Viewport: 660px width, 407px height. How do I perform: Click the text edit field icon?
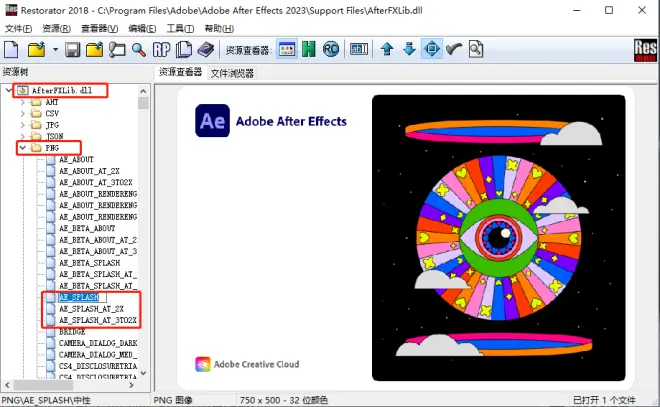point(359,49)
